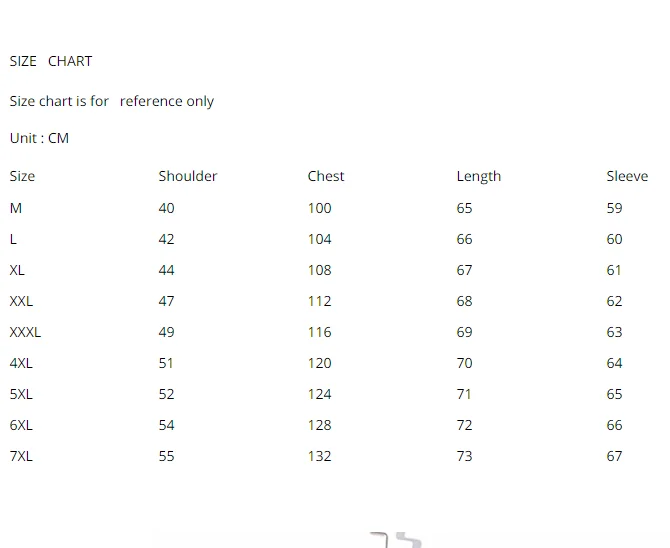Screen dimensions: 670x548
Task: Select the XXXL size row label
Action: 25,332
